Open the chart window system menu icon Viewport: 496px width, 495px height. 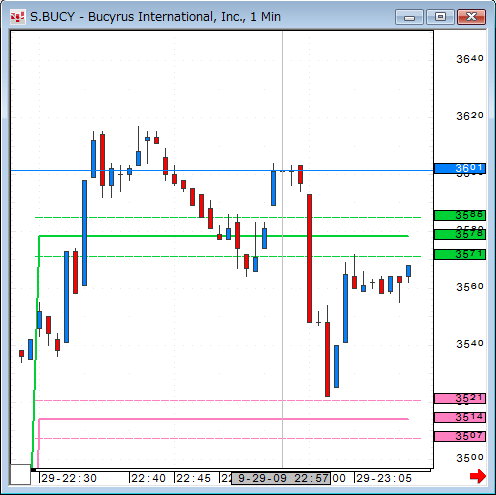tap(17, 17)
